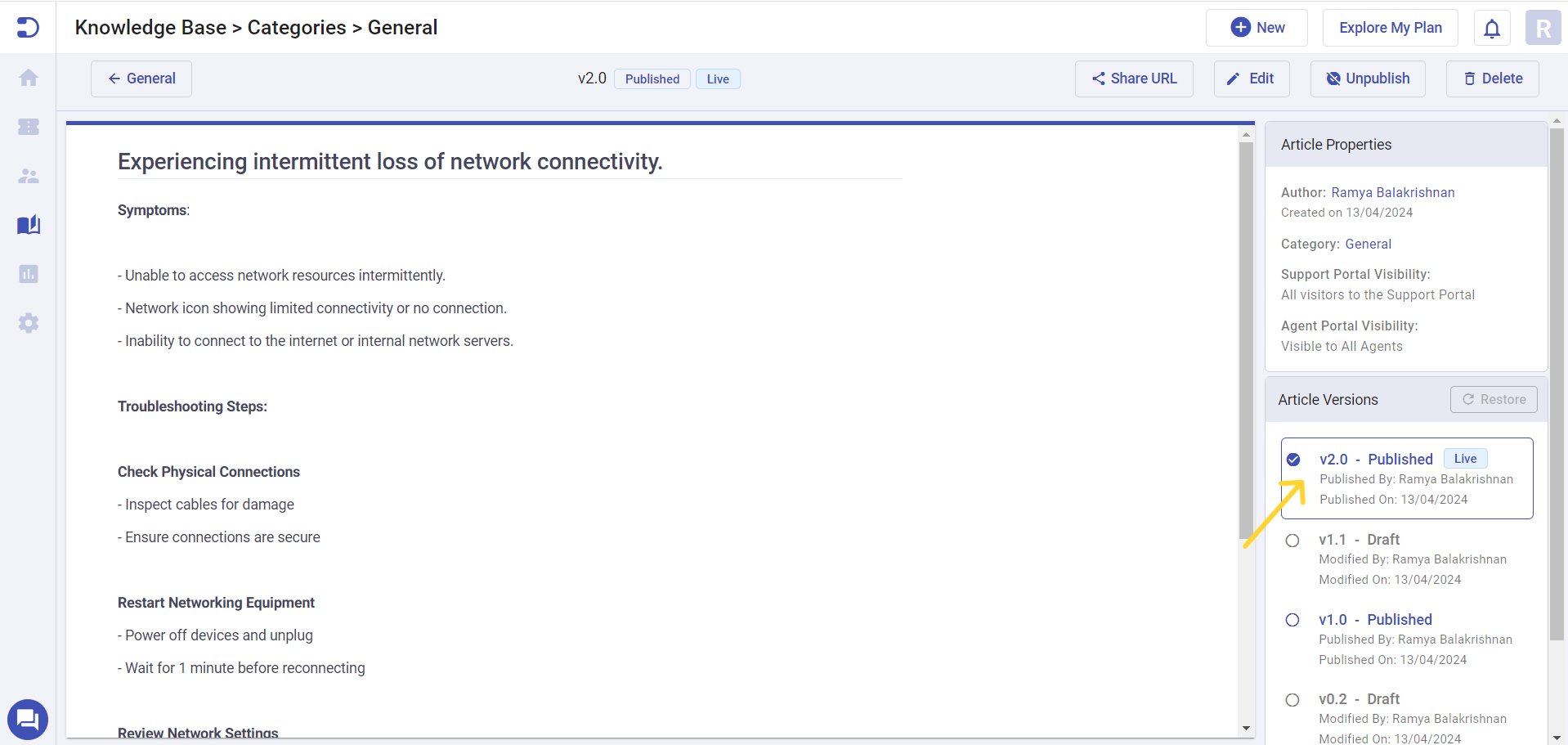Click the notifications bell icon
The height and width of the screenshot is (745, 1568).
[1491, 29]
